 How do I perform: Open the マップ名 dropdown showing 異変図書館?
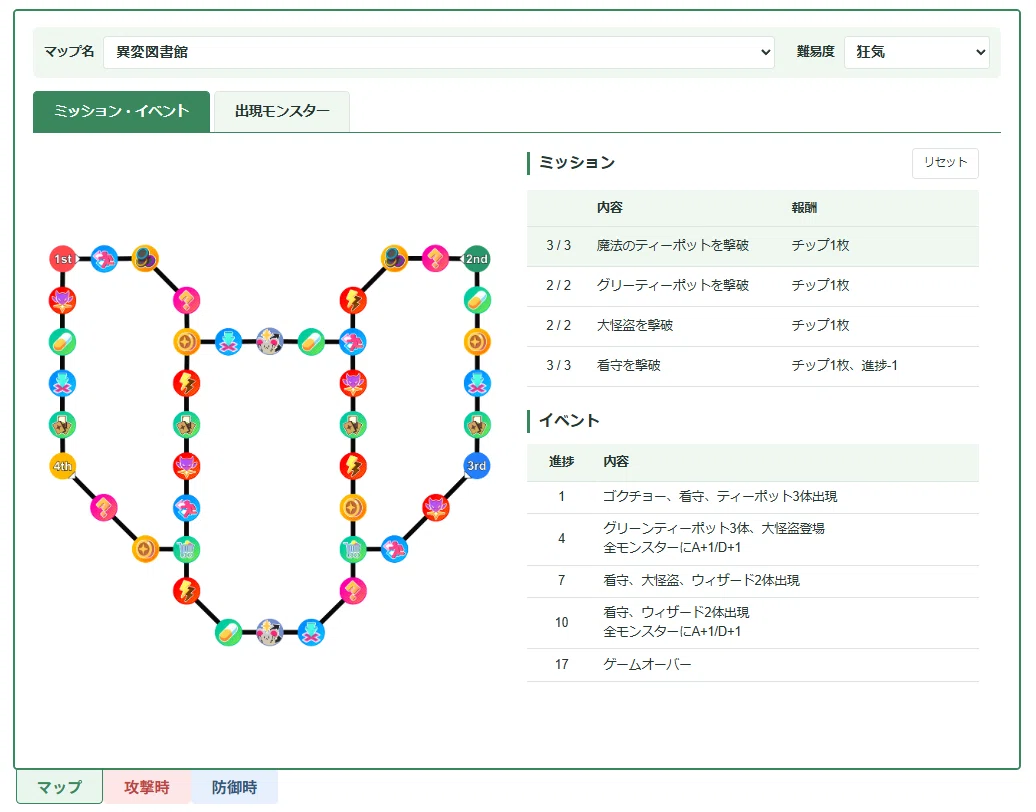pyautogui.click(x=439, y=52)
